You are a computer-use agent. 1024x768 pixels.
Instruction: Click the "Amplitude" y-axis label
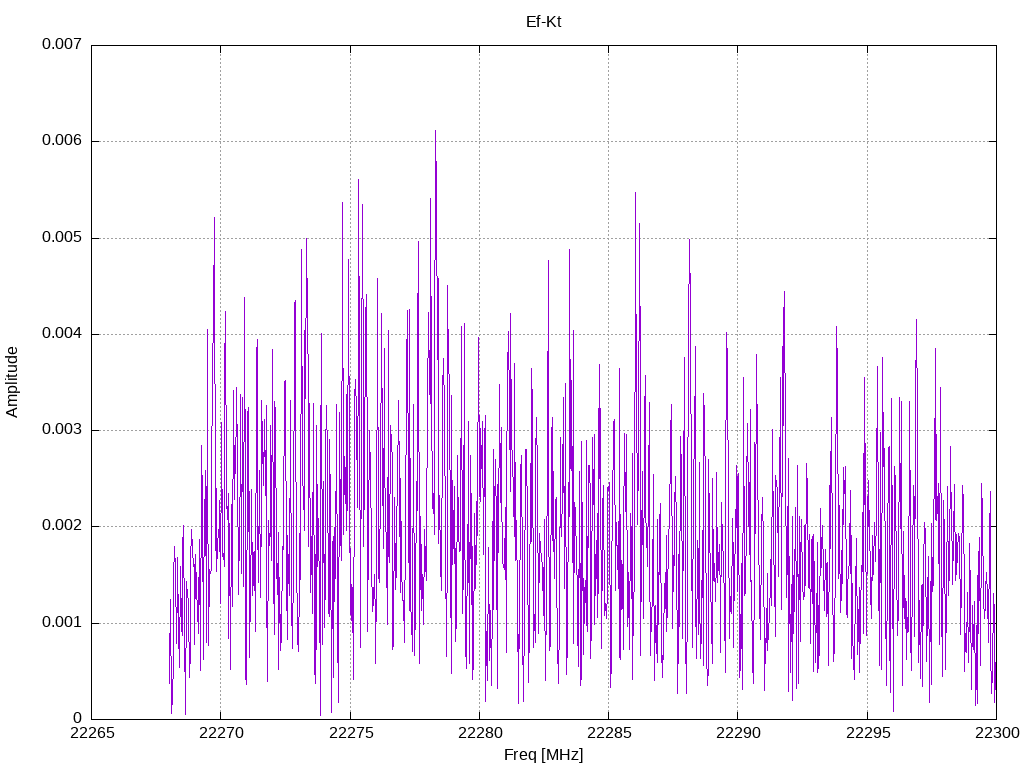pyautogui.click(x=12, y=382)
